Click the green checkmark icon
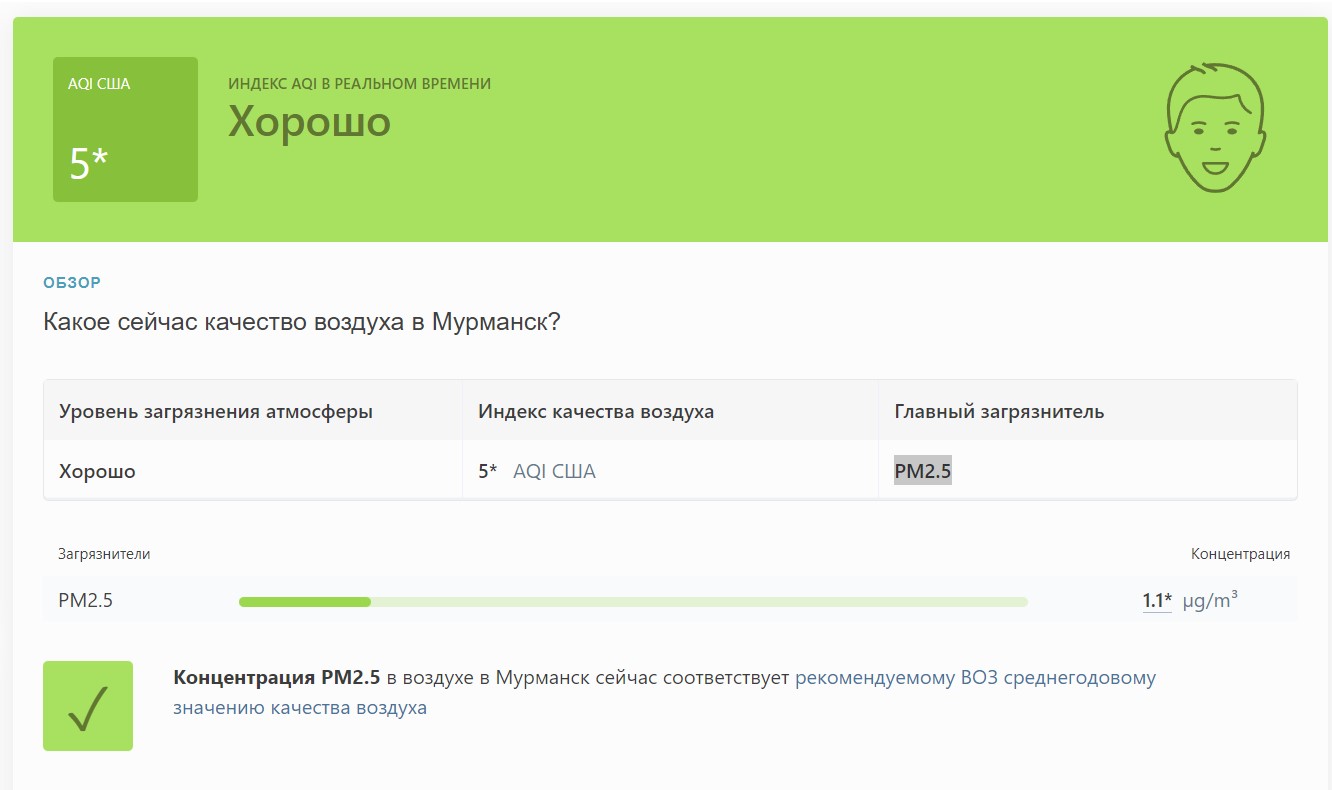 click(x=88, y=706)
